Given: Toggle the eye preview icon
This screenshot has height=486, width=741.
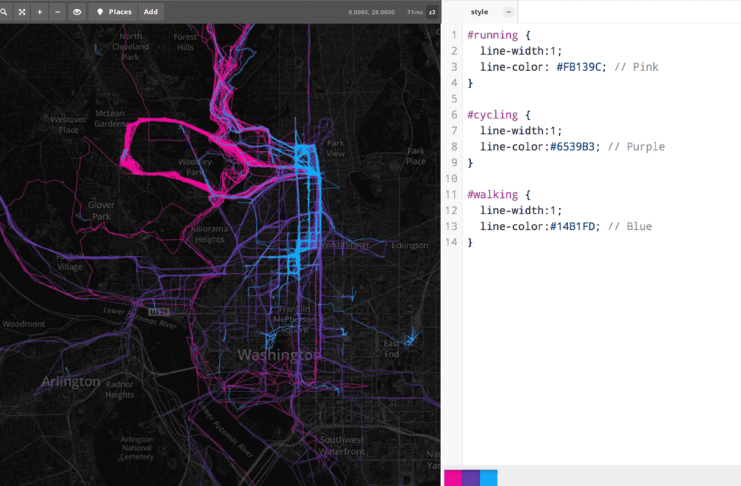Looking at the screenshot, I should (77, 12).
